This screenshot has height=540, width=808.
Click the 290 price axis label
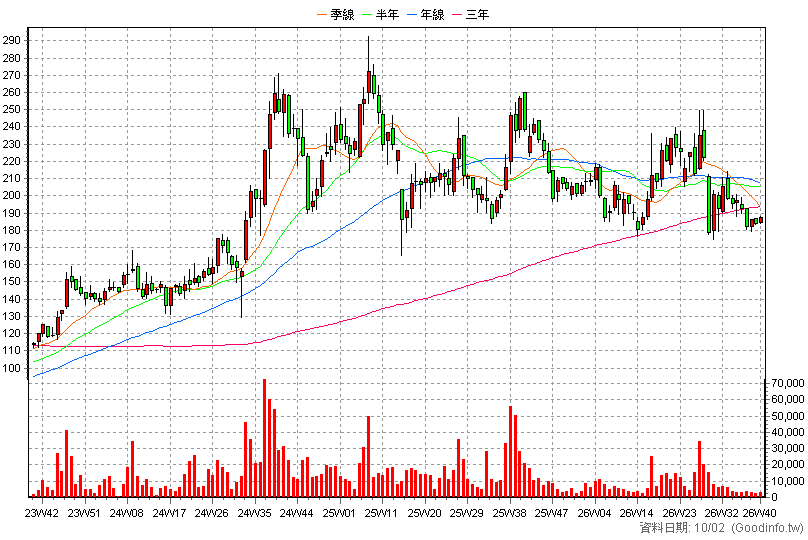(11, 41)
